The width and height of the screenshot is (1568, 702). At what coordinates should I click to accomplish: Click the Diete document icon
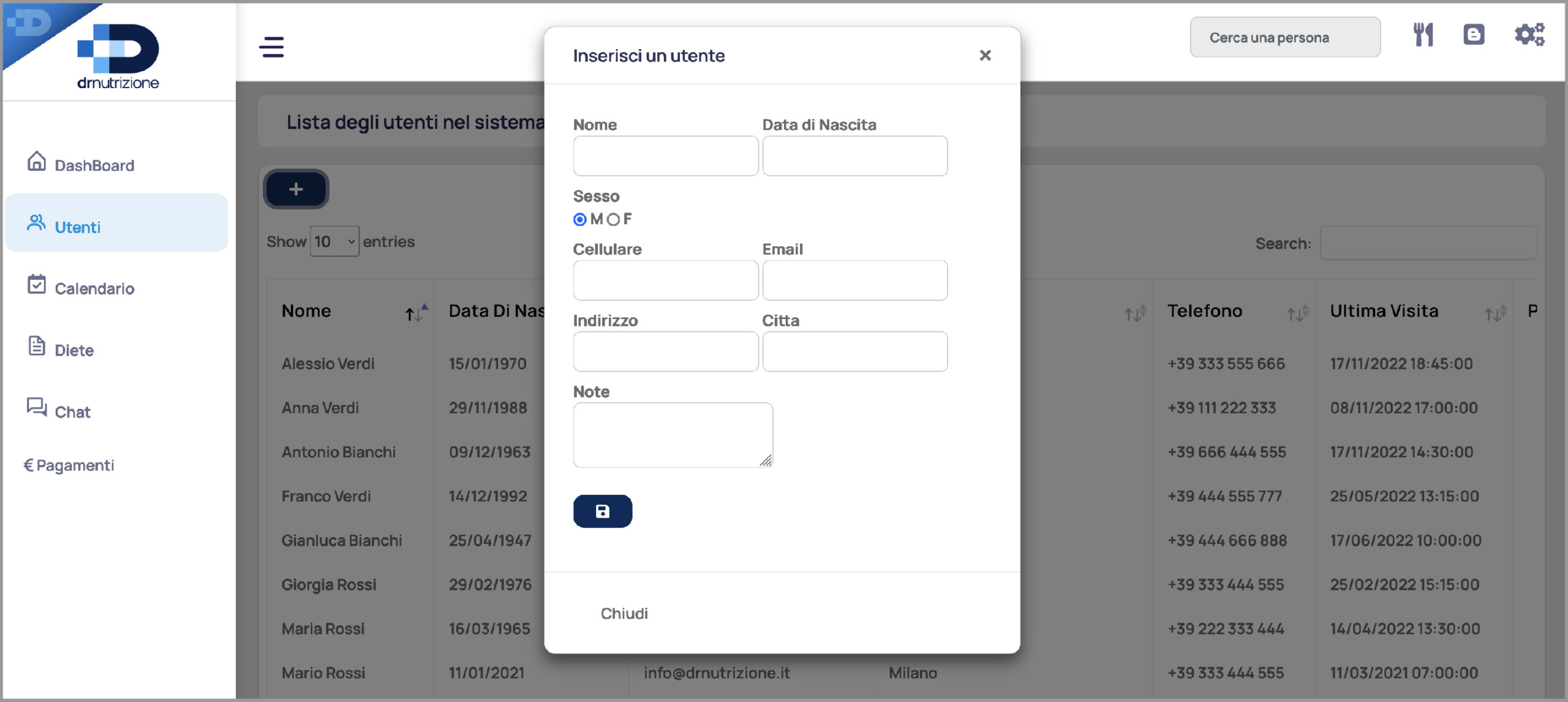(37, 346)
